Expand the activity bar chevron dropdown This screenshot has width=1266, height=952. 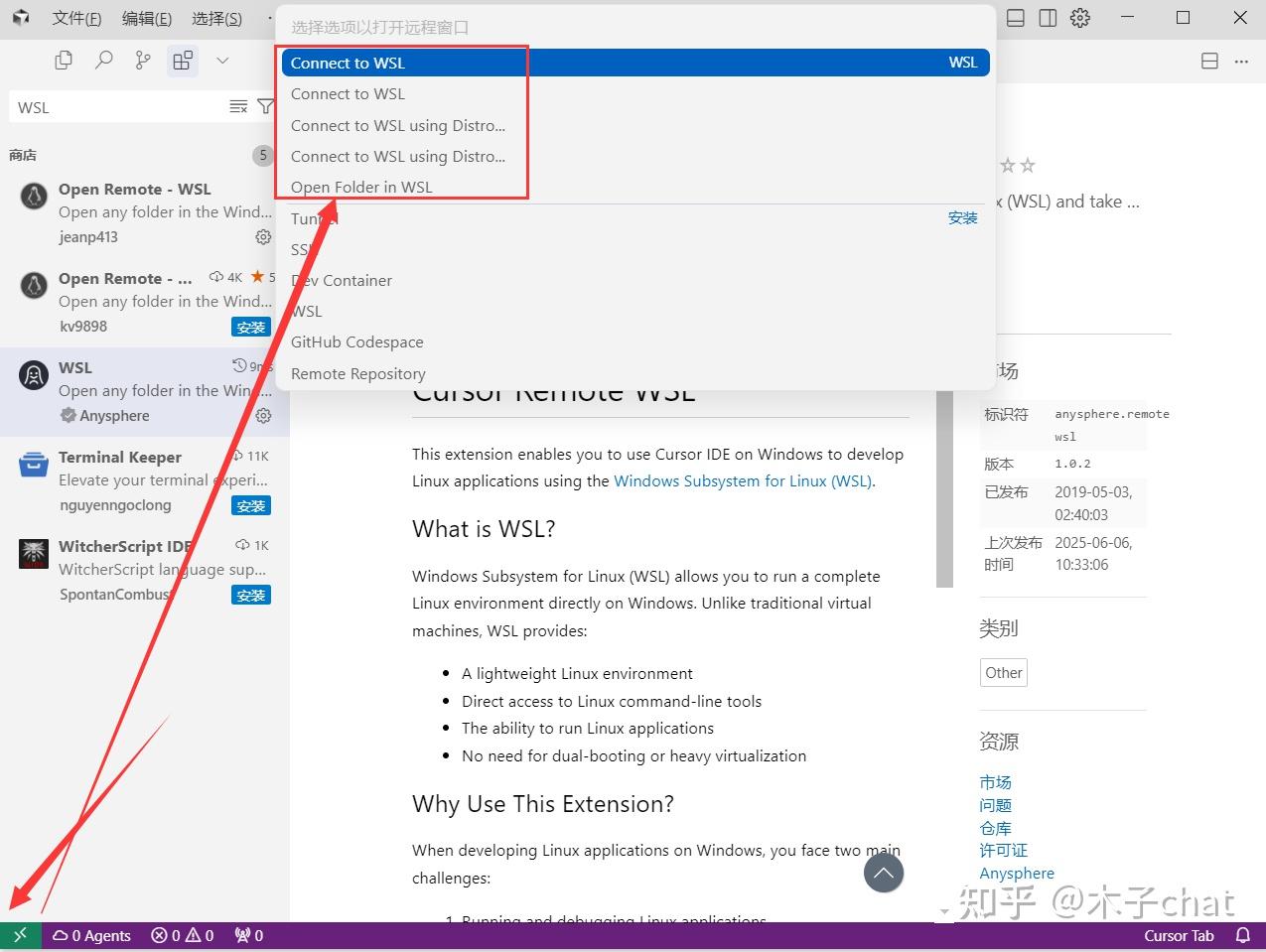coord(222,60)
